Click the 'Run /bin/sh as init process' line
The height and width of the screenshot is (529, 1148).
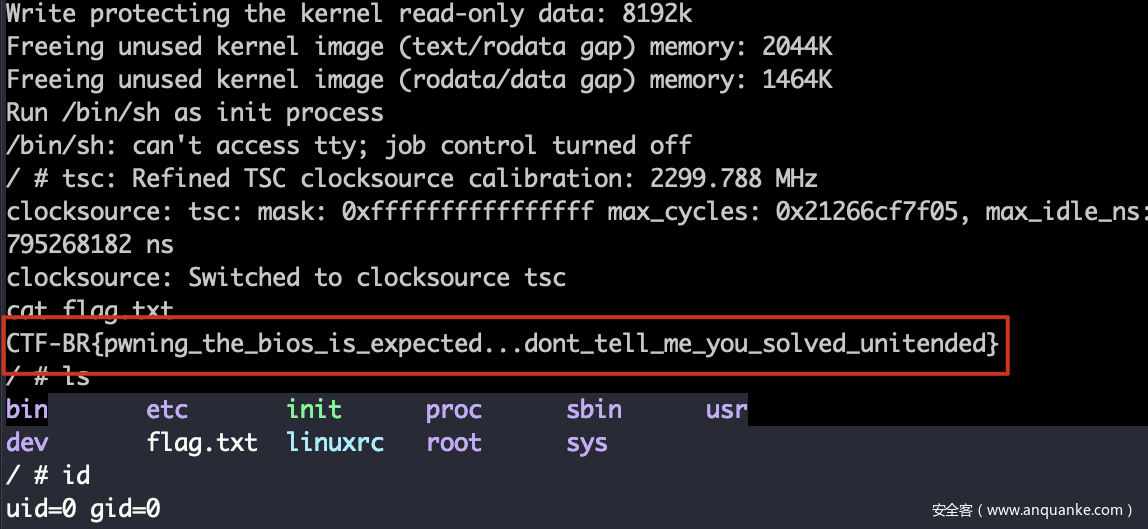point(195,113)
